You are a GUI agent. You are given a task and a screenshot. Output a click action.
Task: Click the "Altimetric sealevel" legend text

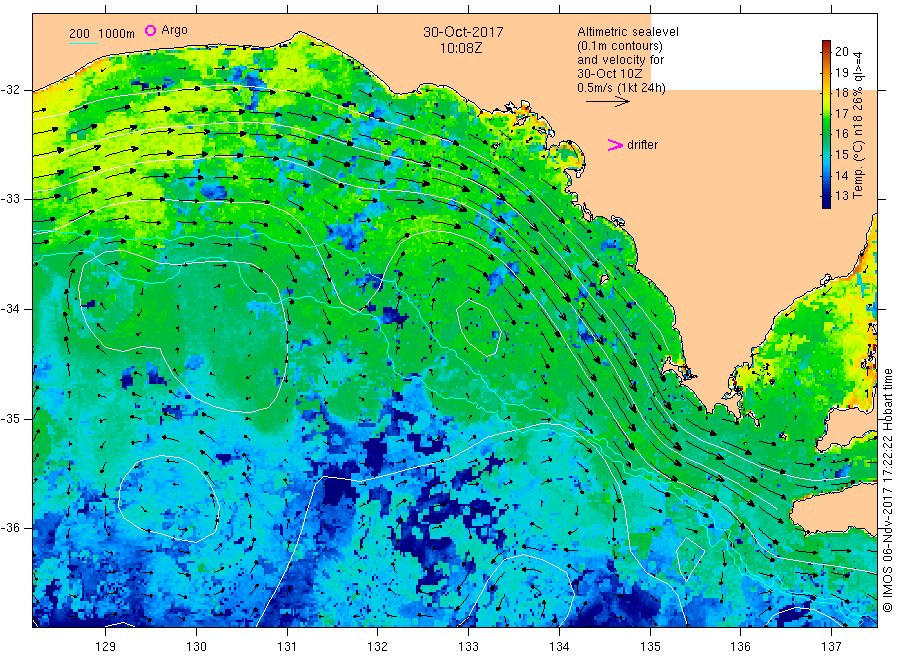pyautogui.click(x=628, y=32)
